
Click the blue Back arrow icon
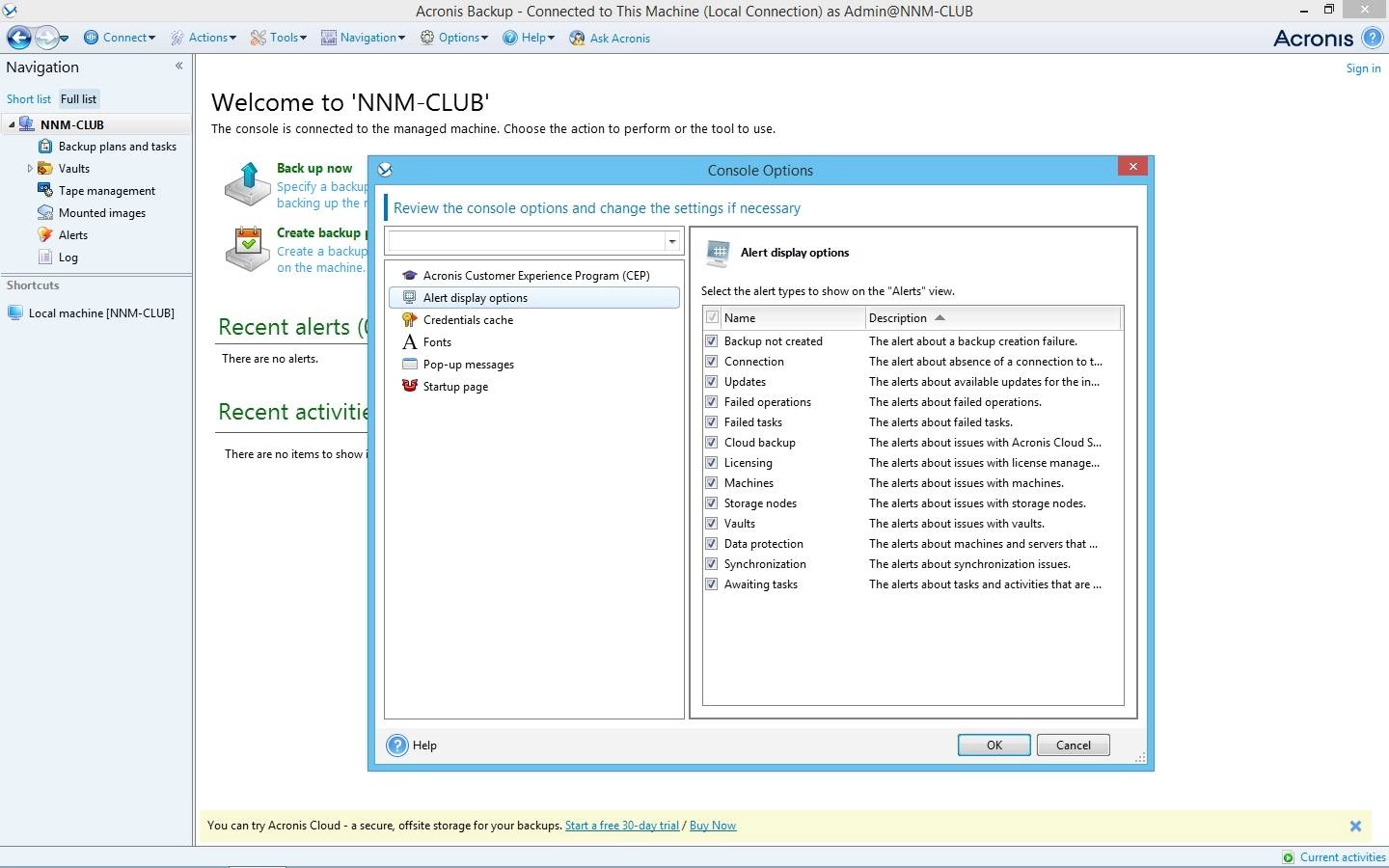[18, 38]
